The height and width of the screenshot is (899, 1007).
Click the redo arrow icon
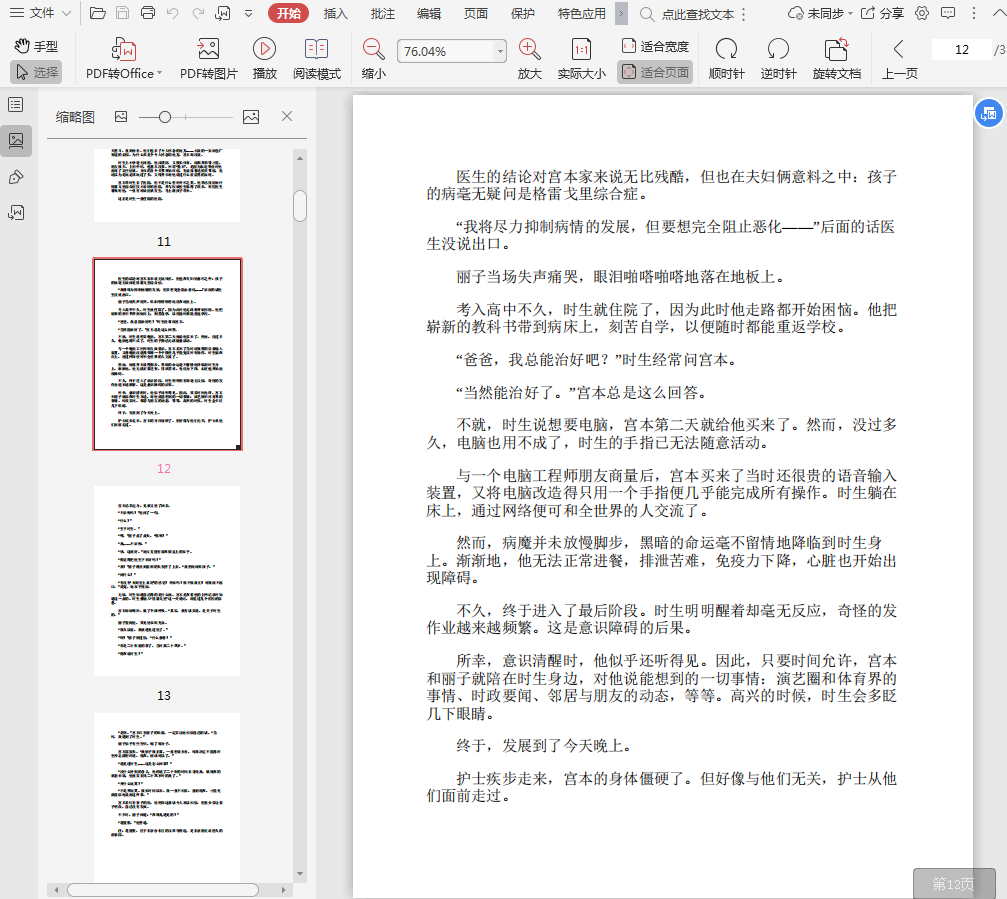[x=198, y=13]
